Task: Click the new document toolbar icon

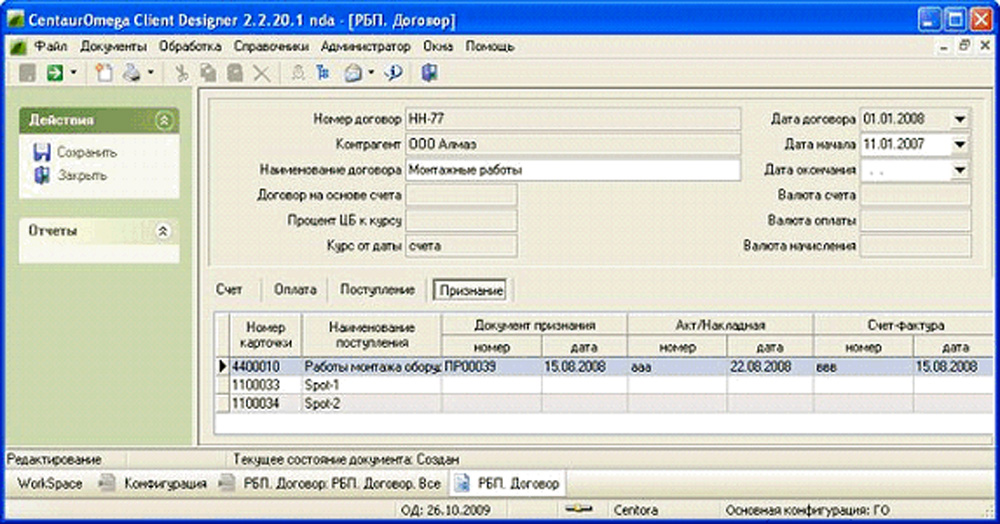Action: (x=103, y=72)
